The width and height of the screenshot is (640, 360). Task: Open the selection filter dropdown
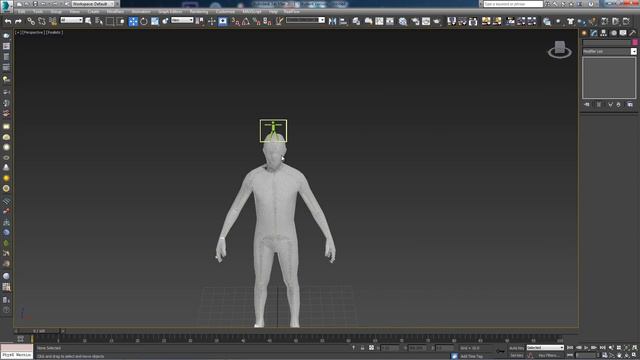pyautogui.click(x=71, y=20)
